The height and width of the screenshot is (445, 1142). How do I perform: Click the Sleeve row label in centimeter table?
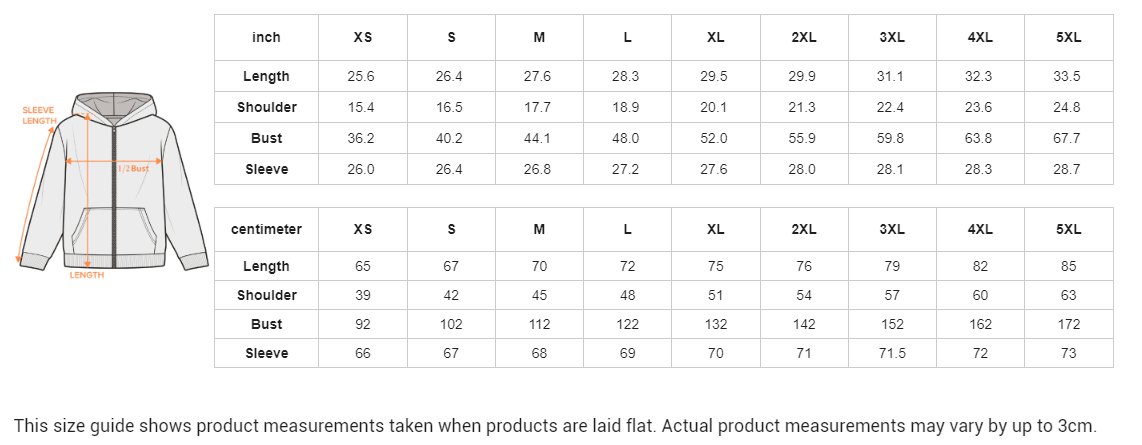[266, 353]
